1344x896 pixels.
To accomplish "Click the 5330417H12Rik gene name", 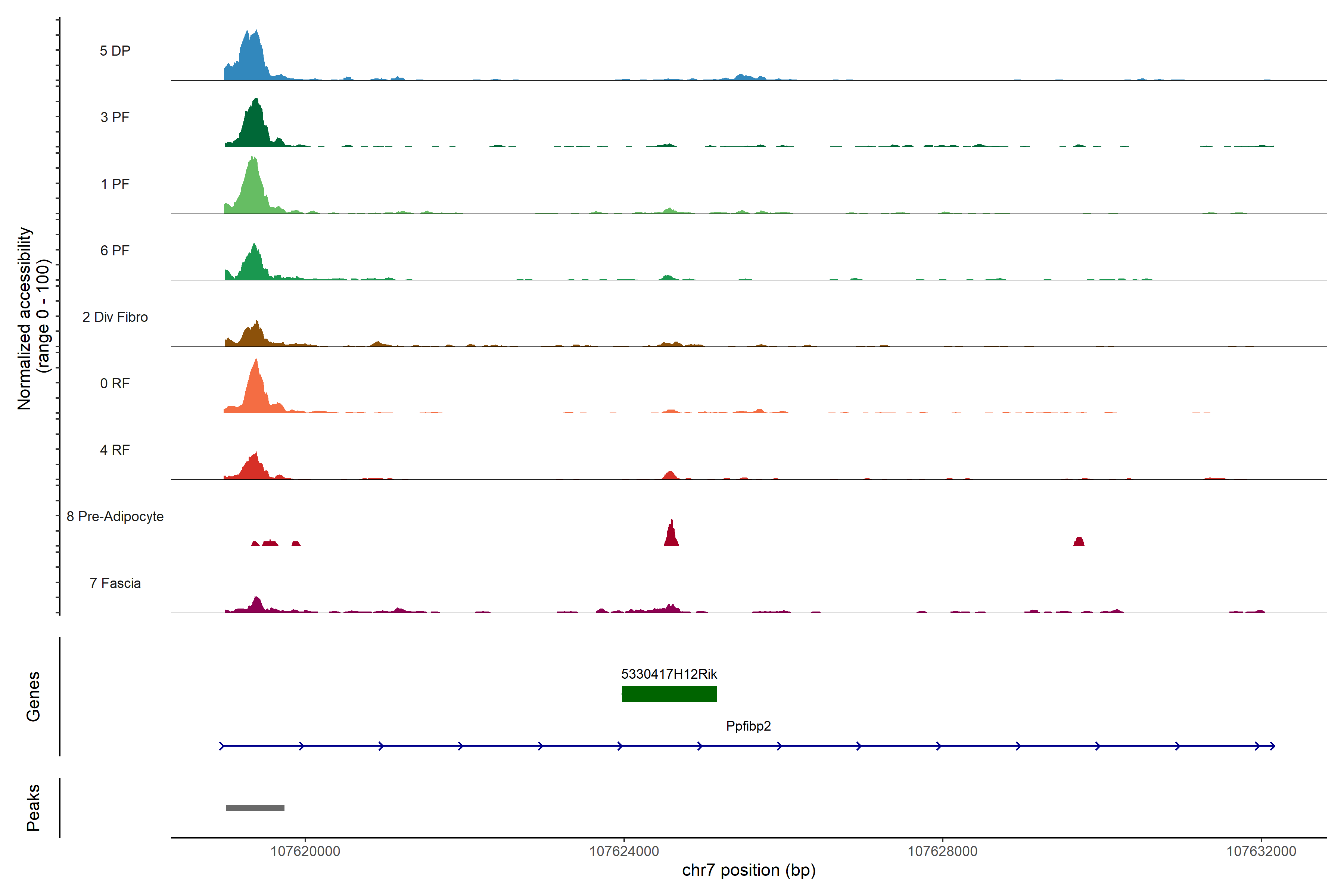I will (x=669, y=674).
